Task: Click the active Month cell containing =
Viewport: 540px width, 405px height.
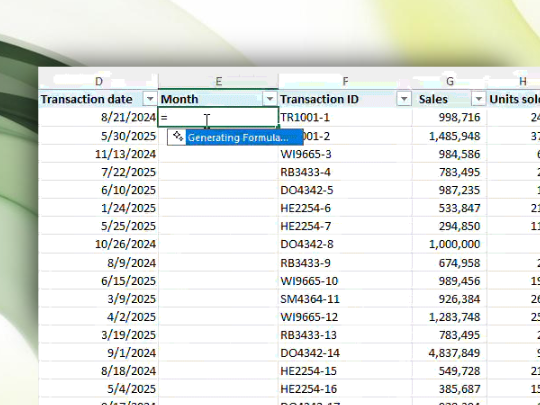Action: (x=218, y=117)
